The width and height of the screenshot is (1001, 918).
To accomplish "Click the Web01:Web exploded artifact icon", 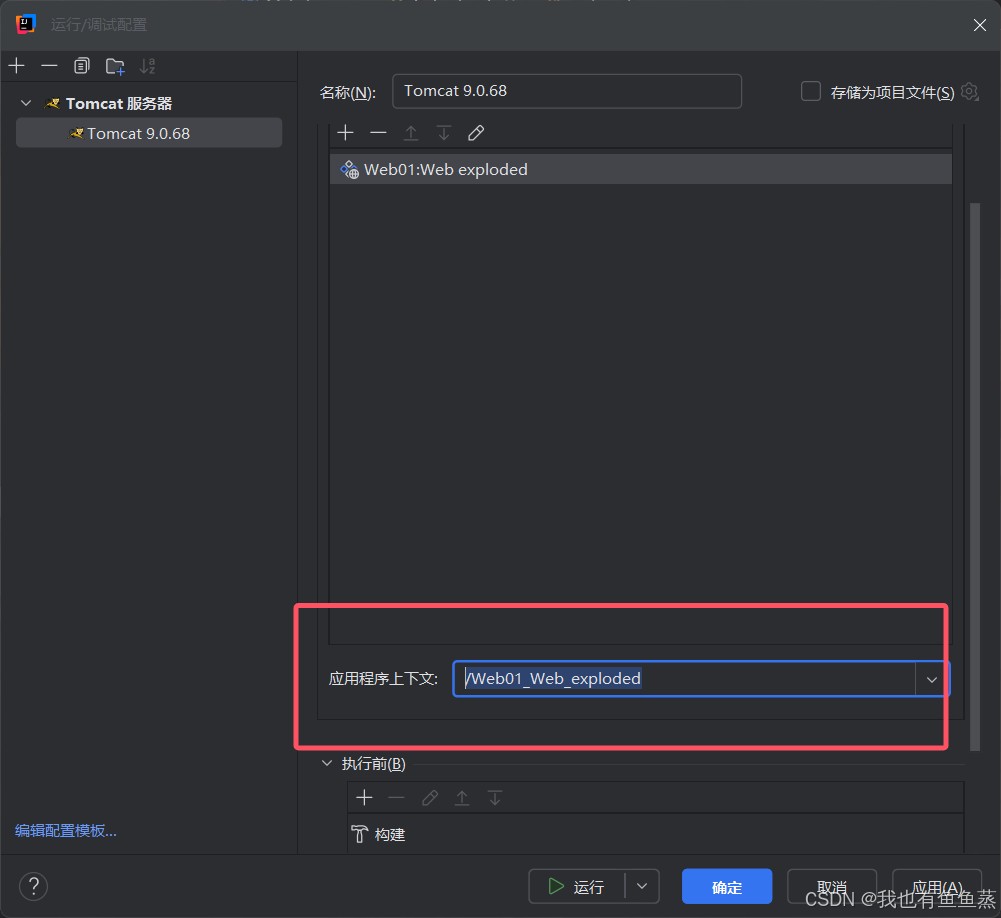I will click(x=349, y=170).
